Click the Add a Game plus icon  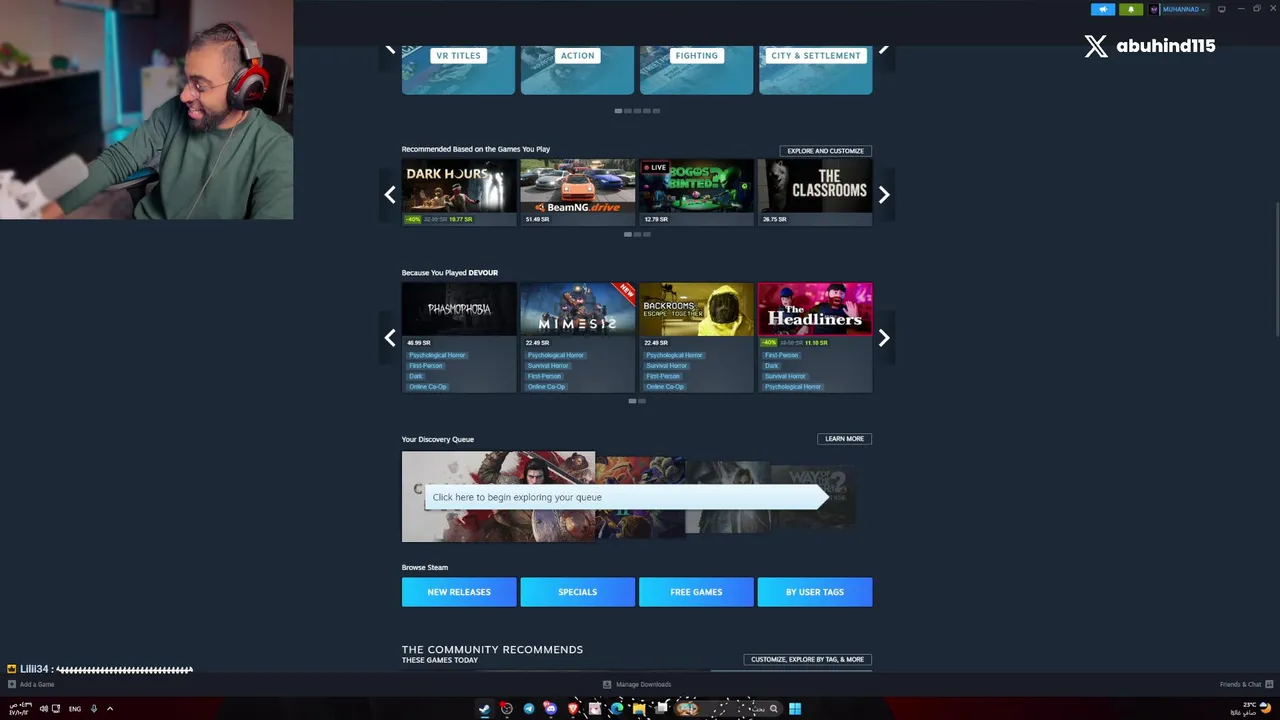point(12,684)
